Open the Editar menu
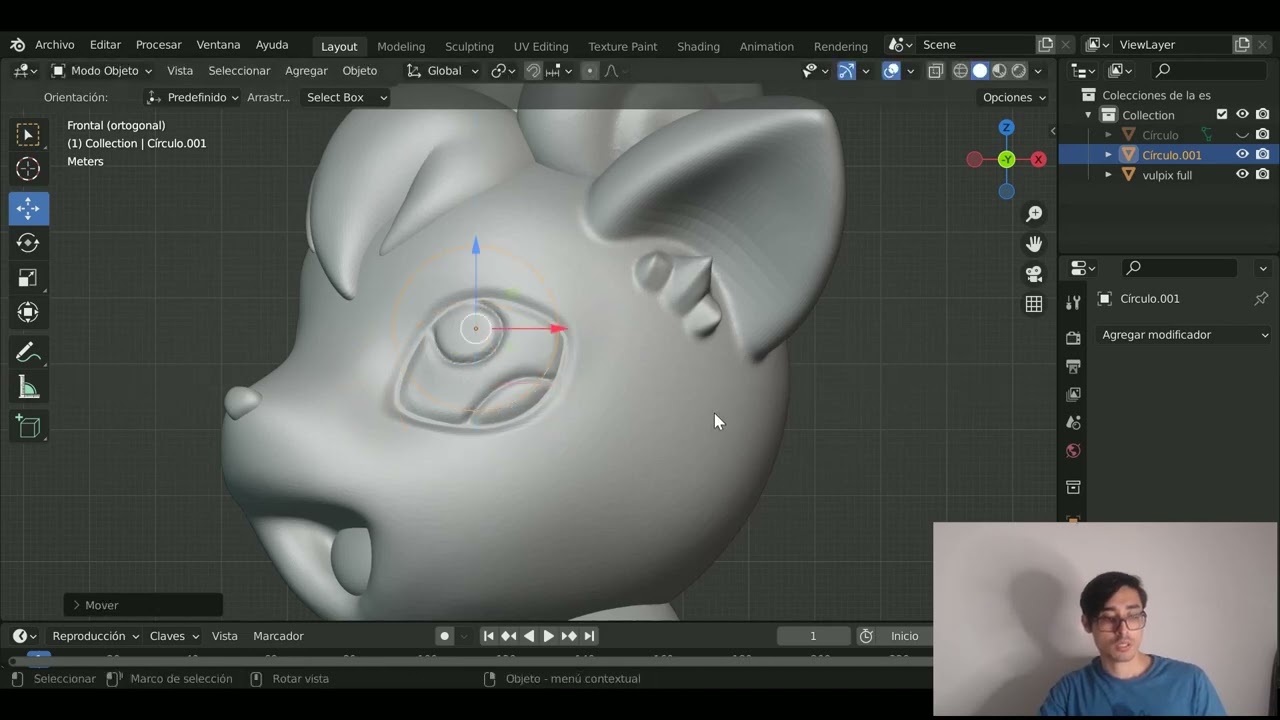The width and height of the screenshot is (1280, 720). (105, 45)
